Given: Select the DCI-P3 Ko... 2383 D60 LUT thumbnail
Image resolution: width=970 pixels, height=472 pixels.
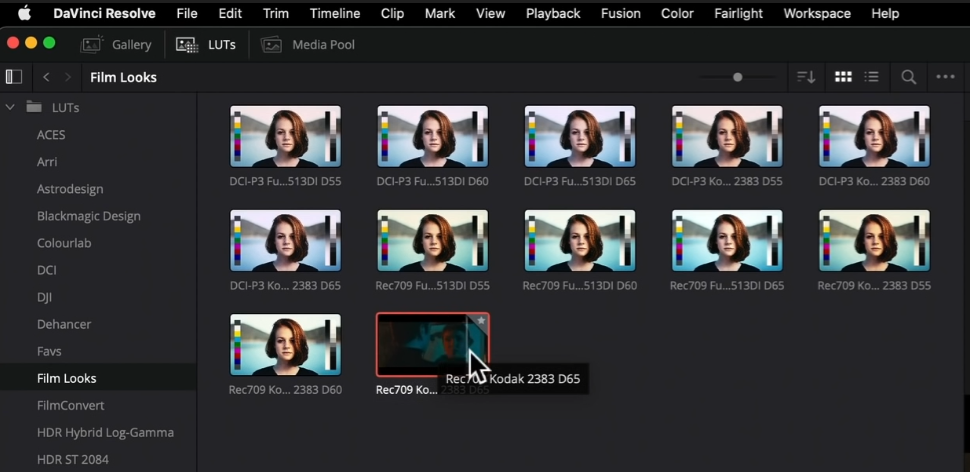Looking at the screenshot, I should [x=874, y=137].
